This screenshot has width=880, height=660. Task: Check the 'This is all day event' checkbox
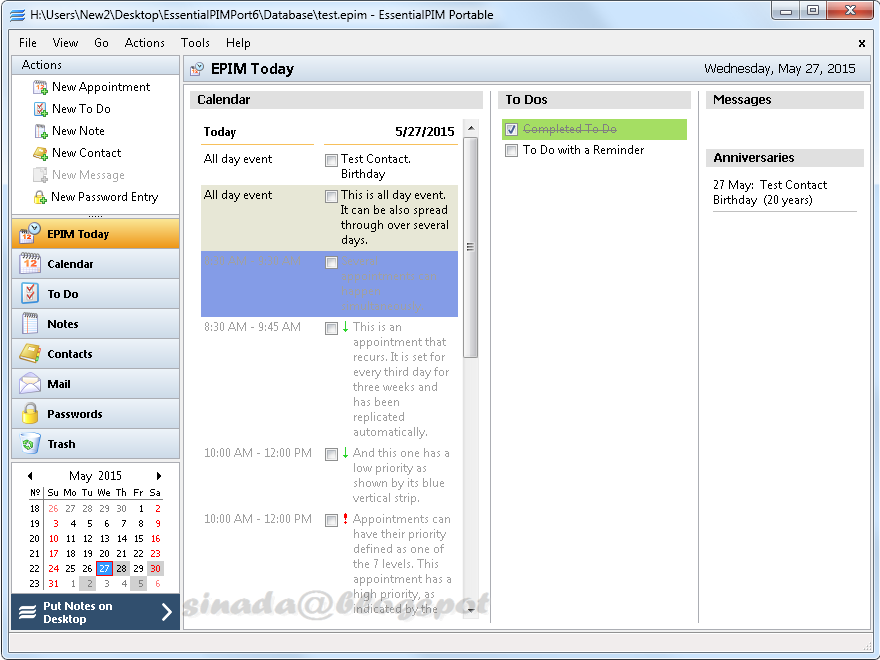(331, 196)
